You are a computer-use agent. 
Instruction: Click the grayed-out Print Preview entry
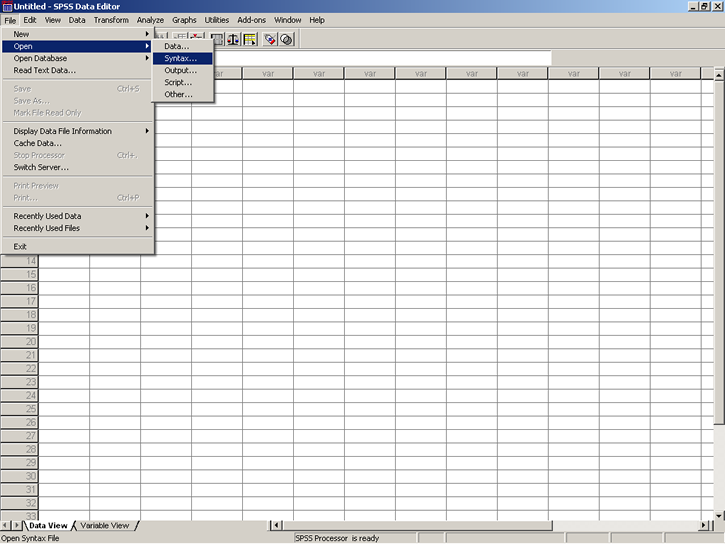[x=78, y=186]
